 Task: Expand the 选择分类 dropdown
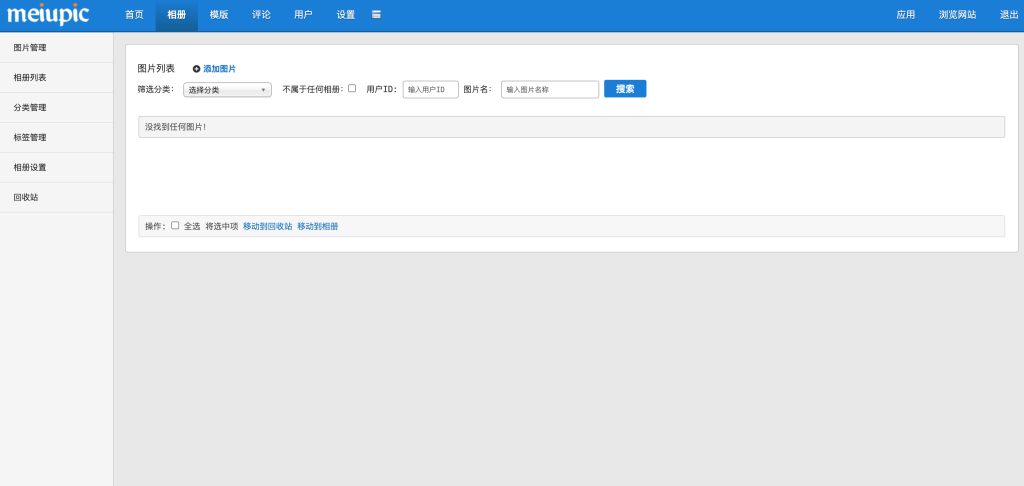pos(227,90)
